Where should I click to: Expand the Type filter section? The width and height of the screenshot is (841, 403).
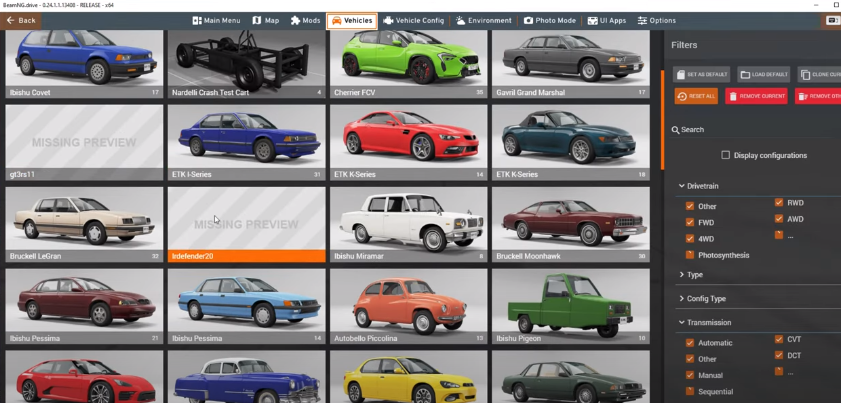click(x=691, y=274)
